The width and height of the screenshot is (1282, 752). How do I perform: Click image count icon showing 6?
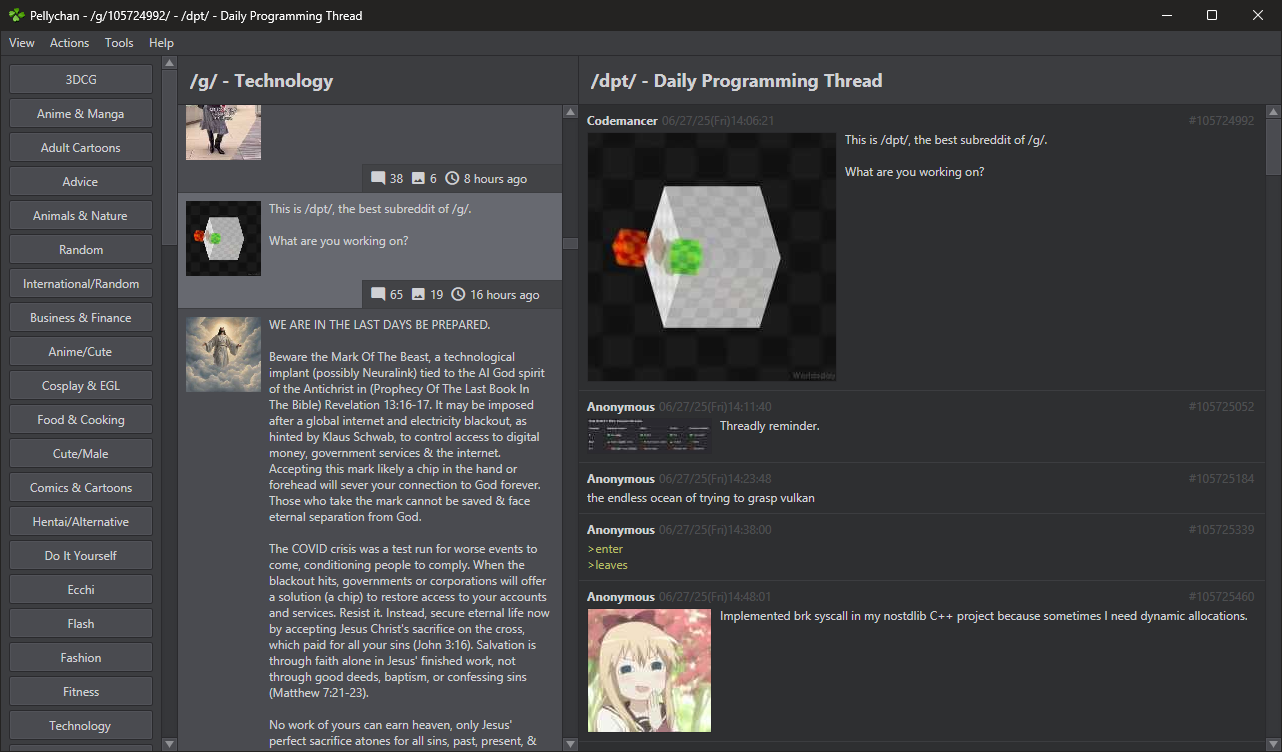(x=418, y=178)
